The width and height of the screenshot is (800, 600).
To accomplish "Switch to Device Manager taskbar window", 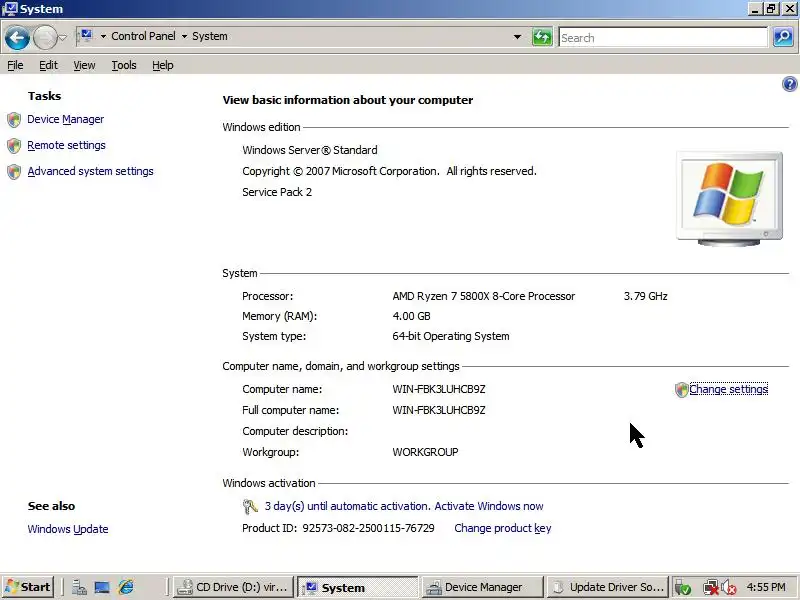I will (x=482, y=587).
